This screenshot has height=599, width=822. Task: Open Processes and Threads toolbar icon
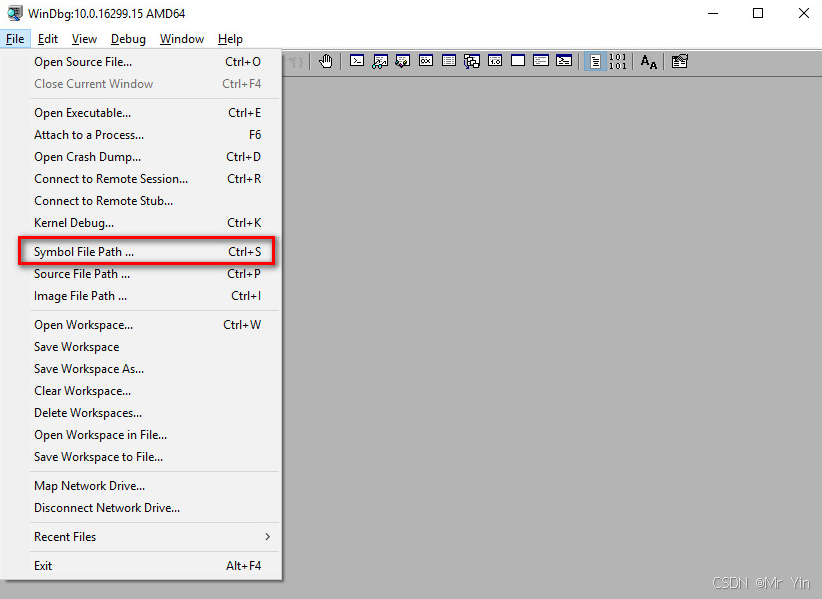[541, 61]
